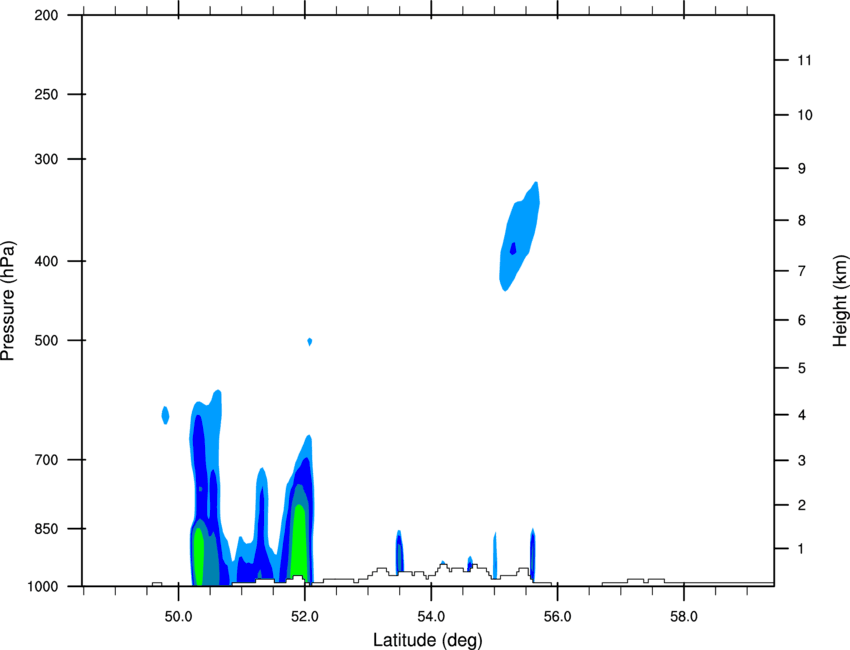Image resolution: width=850 pixels, height=650 pixels.
Task: Click the thin light-blue sliver at 55.0 latitude
Action: coord(495,556)
